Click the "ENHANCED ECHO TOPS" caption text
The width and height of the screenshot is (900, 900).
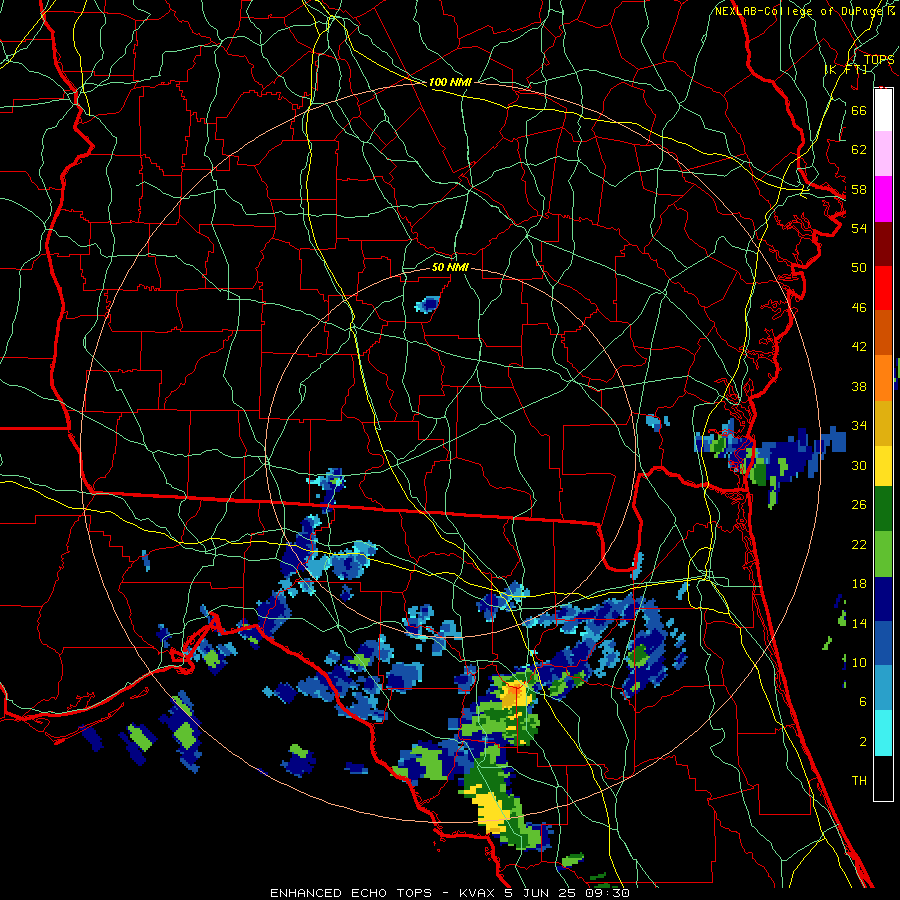[350, 893]
